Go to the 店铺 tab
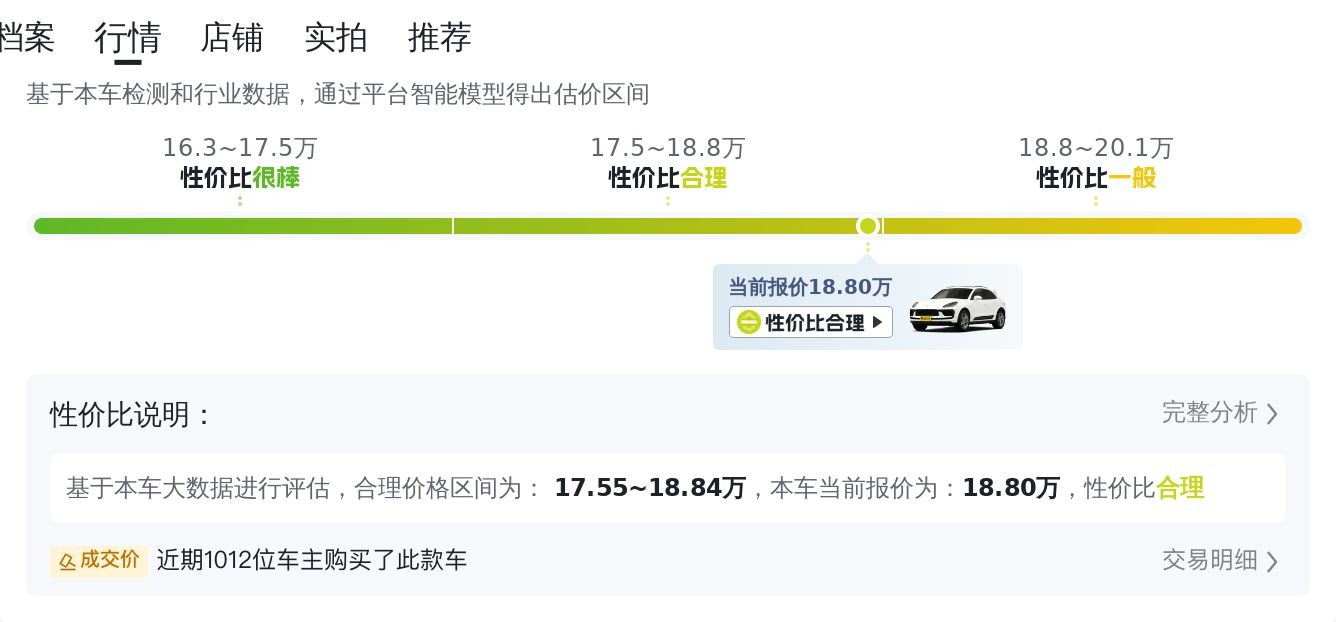This screenshot has height=622, width=1336. pyautogui.click(x=231, y=38)
